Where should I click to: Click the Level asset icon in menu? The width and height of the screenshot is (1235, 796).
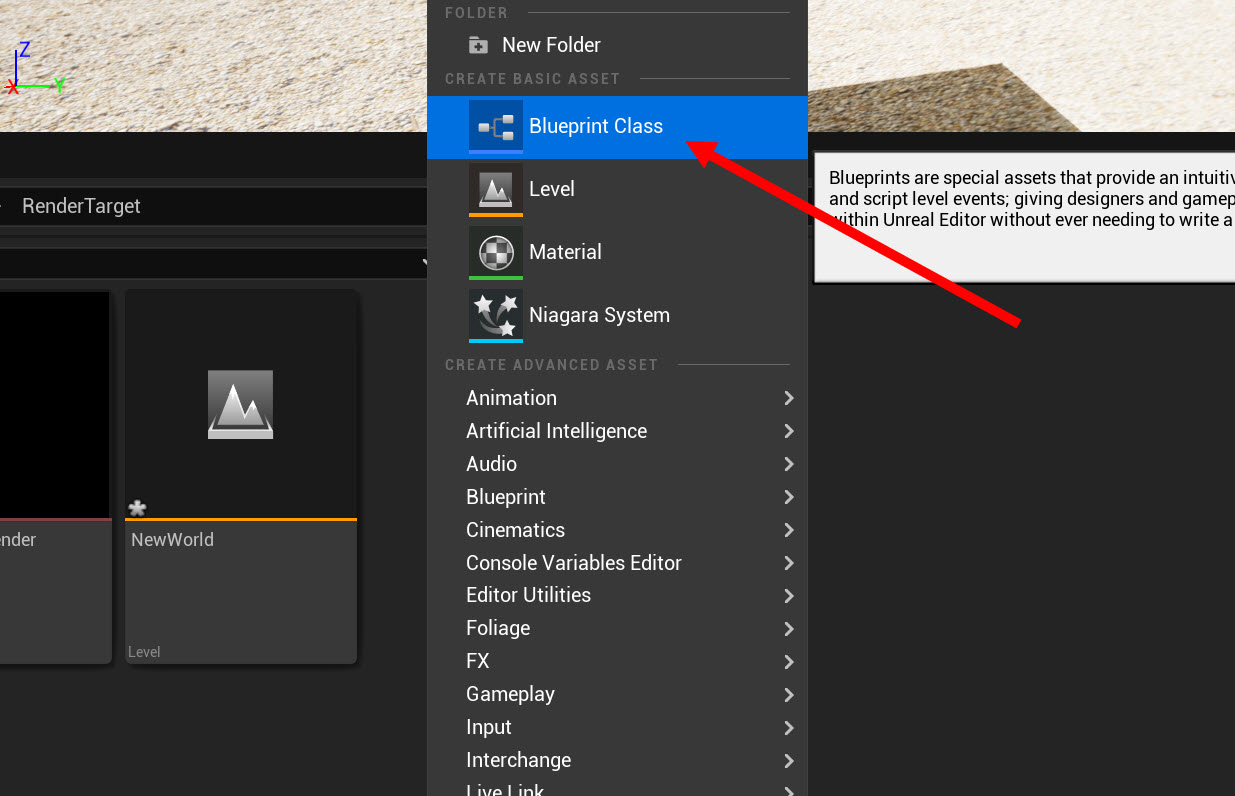pos(495,190)
